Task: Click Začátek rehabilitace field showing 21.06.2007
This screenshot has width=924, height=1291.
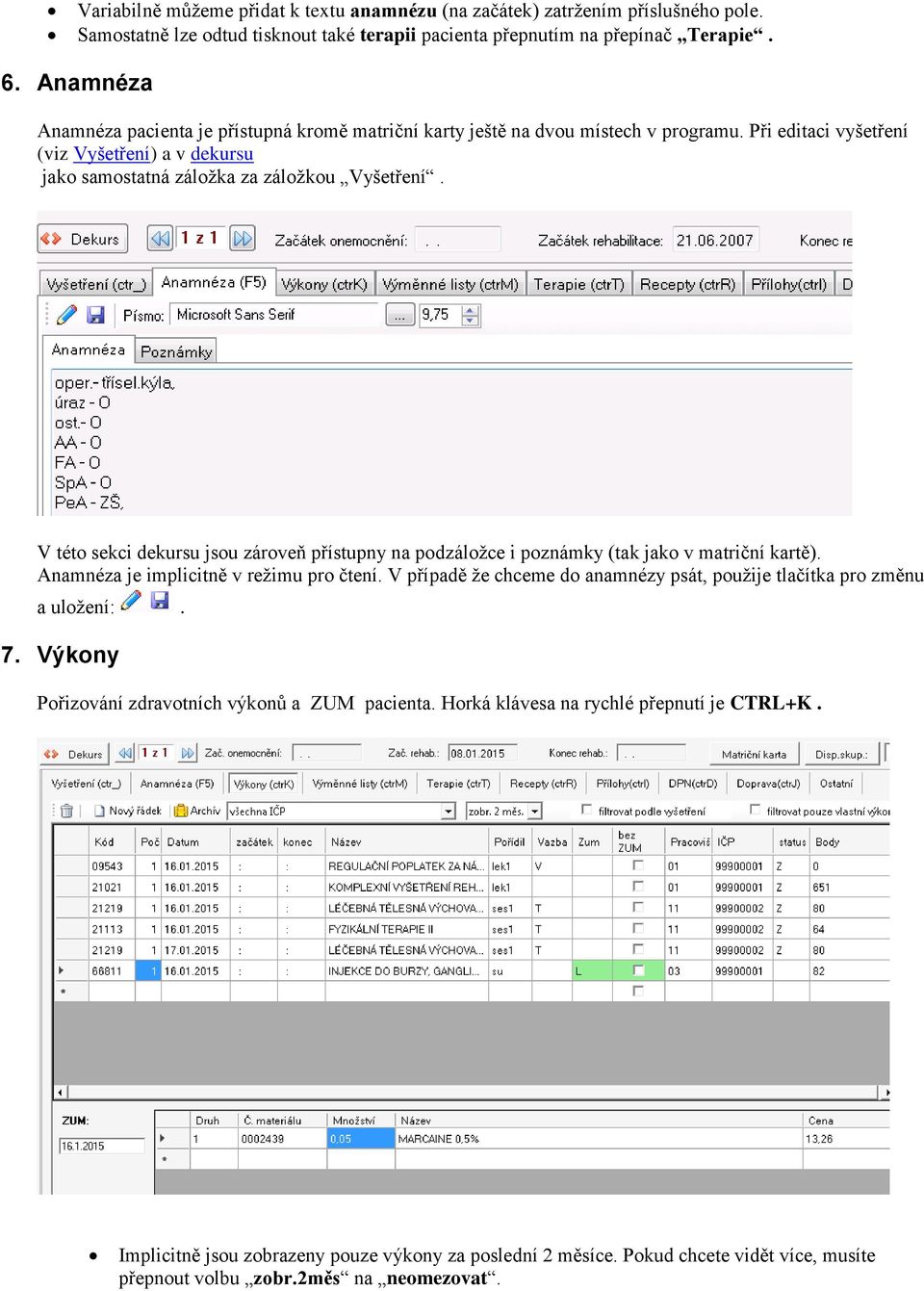Action: click(716, 240)
